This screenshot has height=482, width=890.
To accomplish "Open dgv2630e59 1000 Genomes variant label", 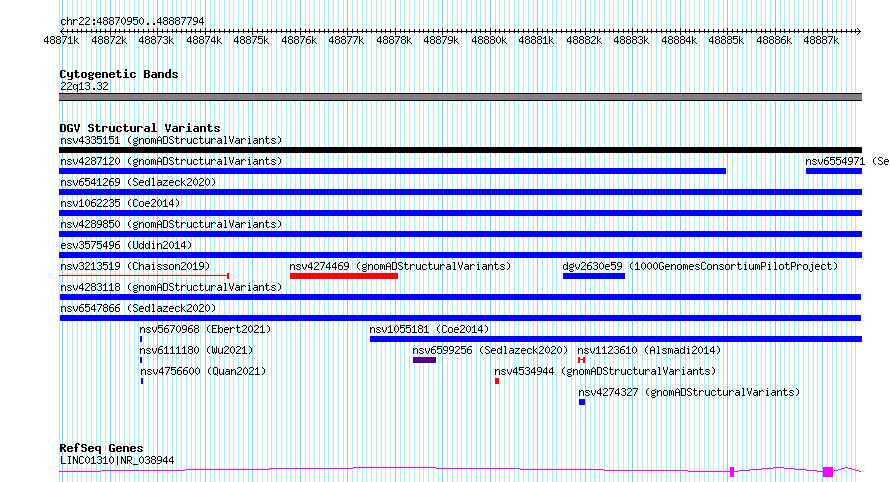I will [x=700, y=266].
